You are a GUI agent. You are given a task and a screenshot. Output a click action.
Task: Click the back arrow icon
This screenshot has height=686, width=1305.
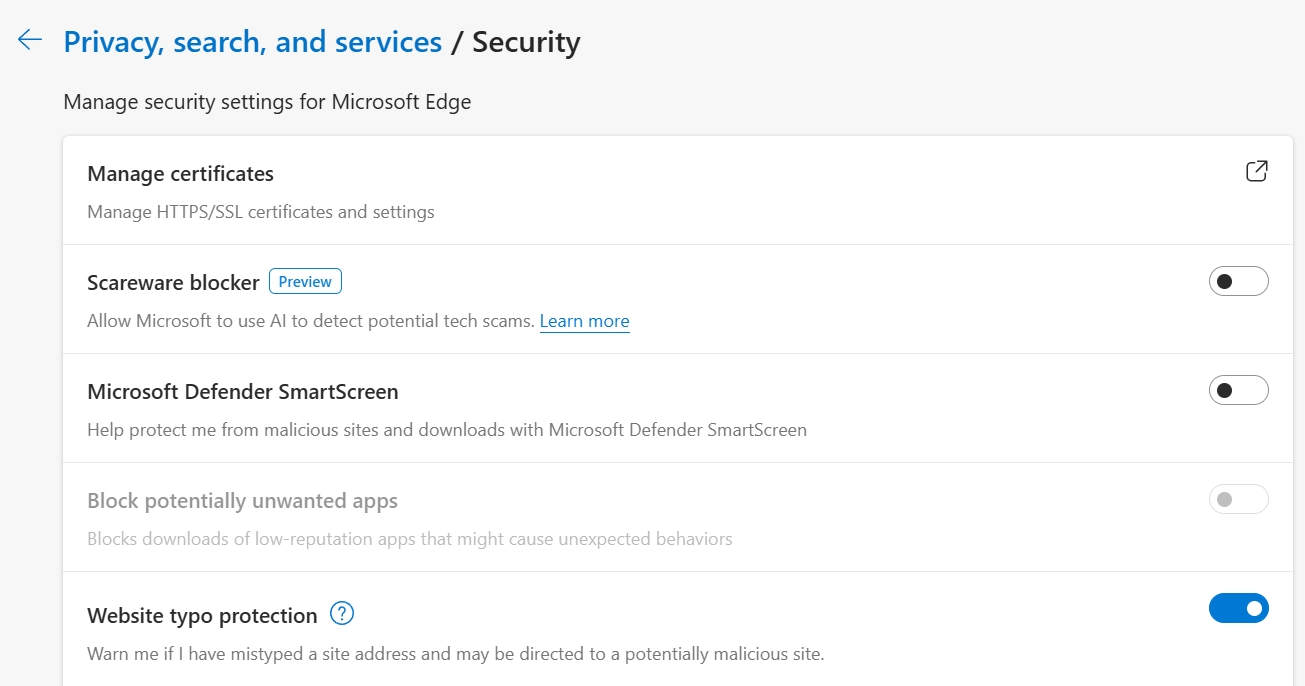30,40
